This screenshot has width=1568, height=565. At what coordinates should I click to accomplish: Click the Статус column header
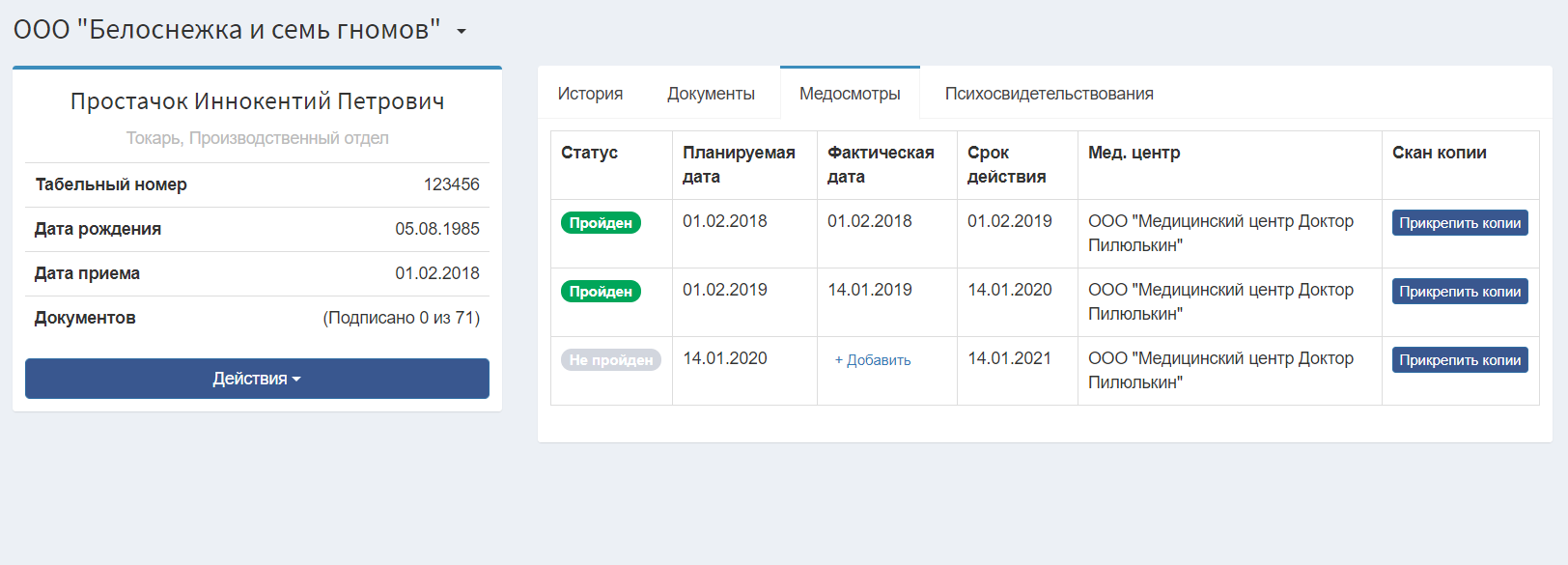tap(589, 153)
